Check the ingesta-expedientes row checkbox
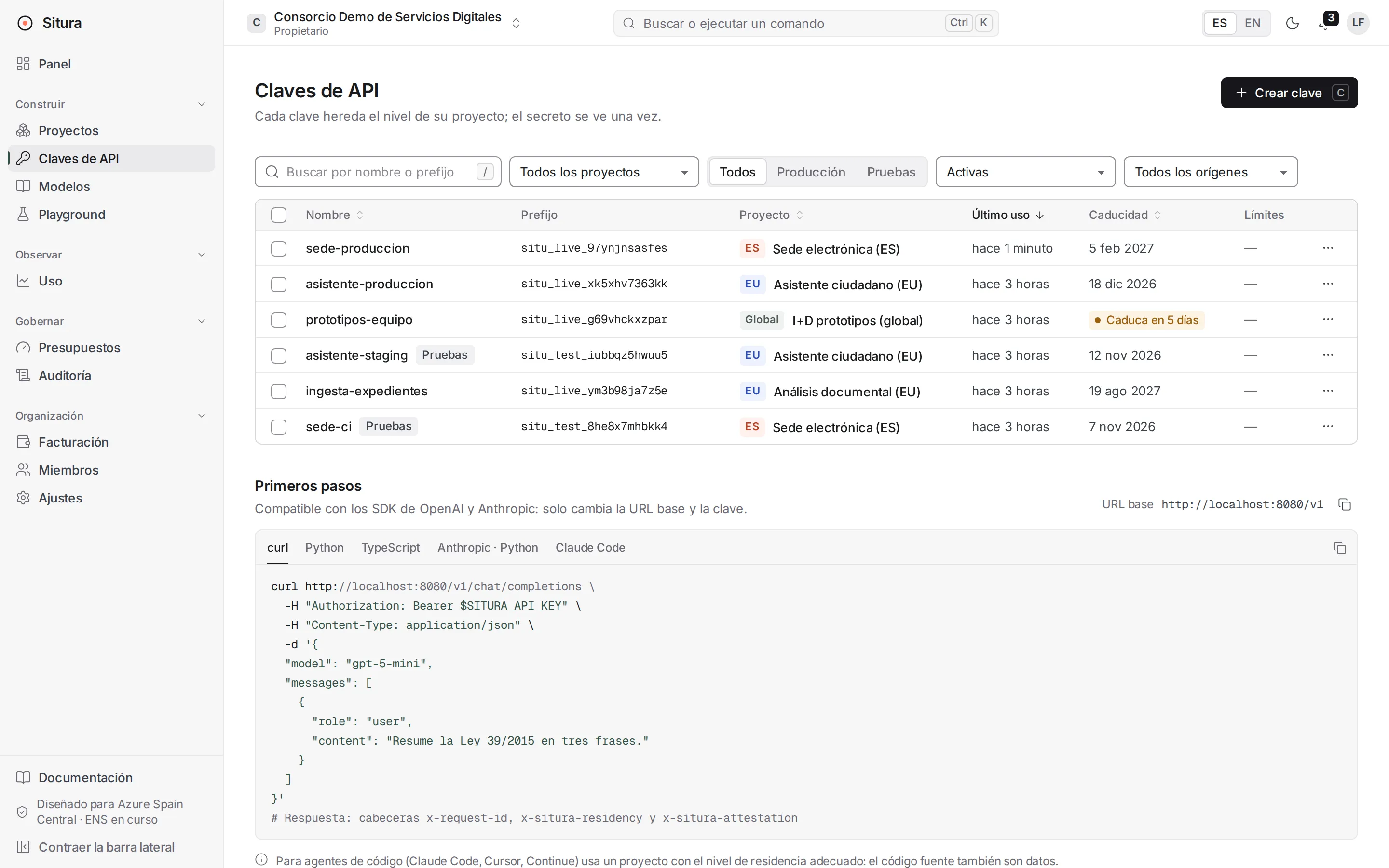1389x868 pixels. click(x=279, y=392)
